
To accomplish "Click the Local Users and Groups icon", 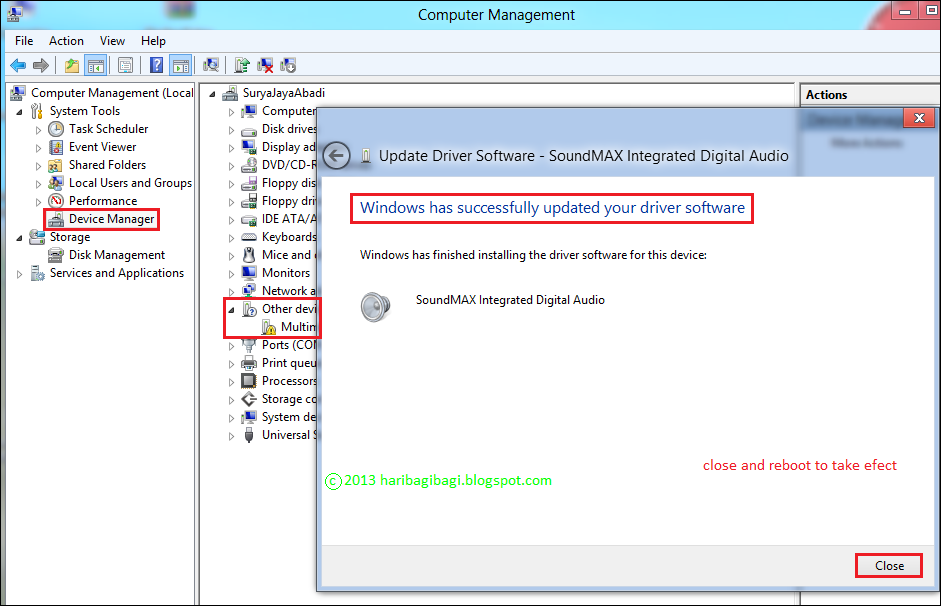I will tap(56, 183).
